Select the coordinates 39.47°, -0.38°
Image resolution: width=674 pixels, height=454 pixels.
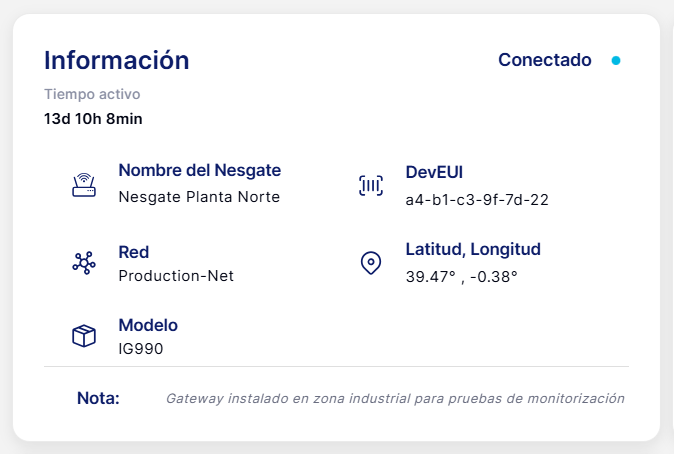(x=461, y=276)
